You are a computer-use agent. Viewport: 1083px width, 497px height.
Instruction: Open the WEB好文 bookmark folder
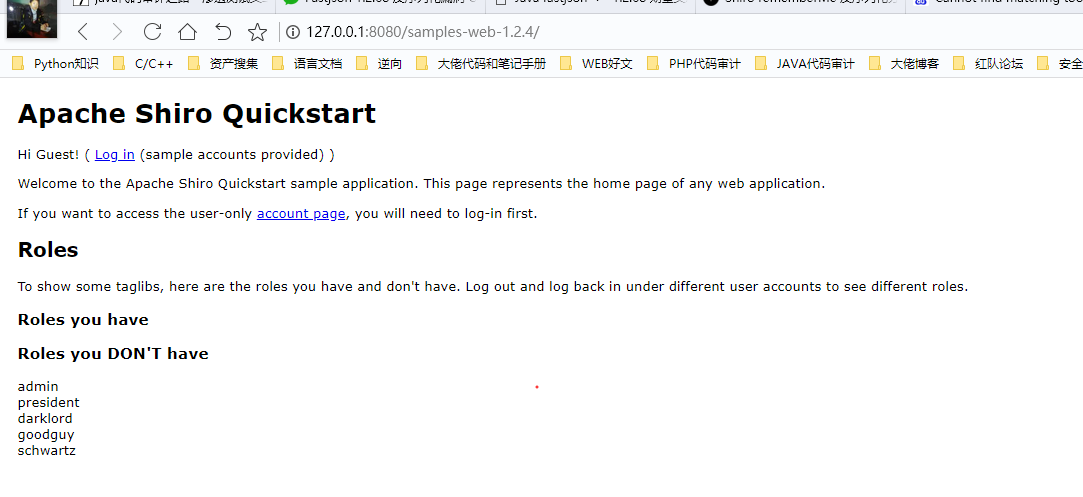click(597, 64)
